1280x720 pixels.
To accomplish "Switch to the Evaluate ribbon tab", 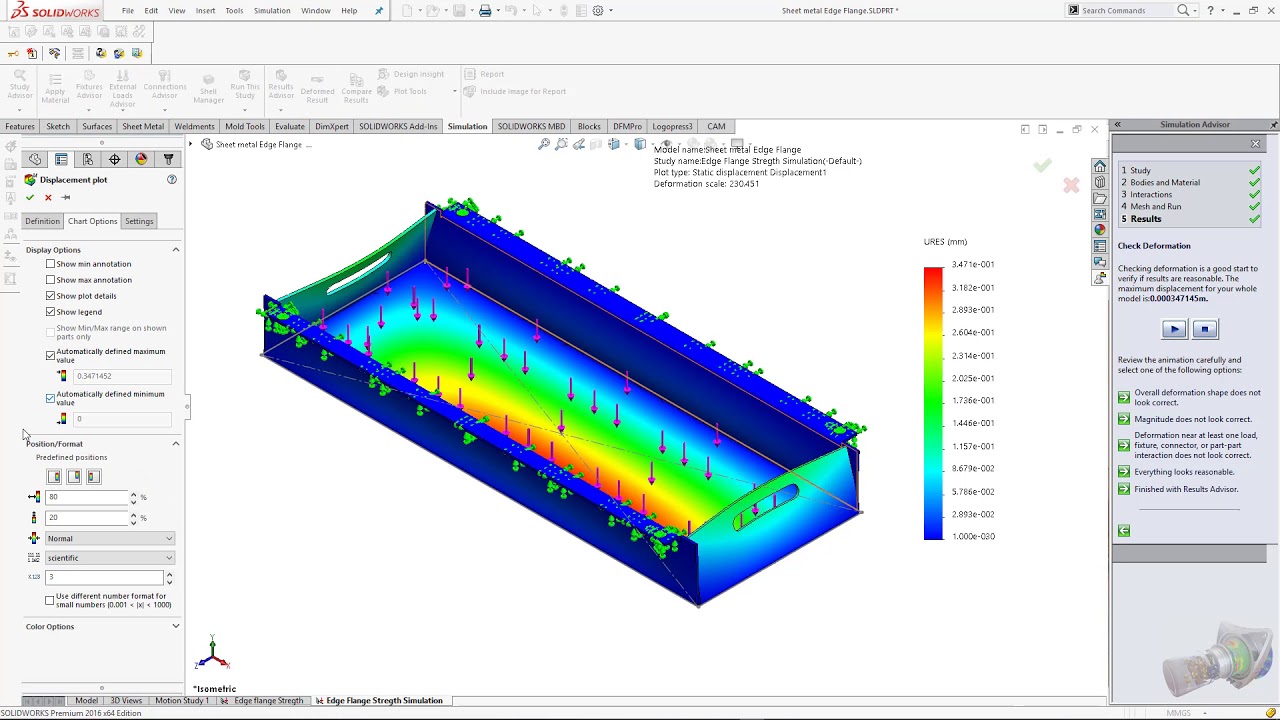I will (x=290, y=127).
